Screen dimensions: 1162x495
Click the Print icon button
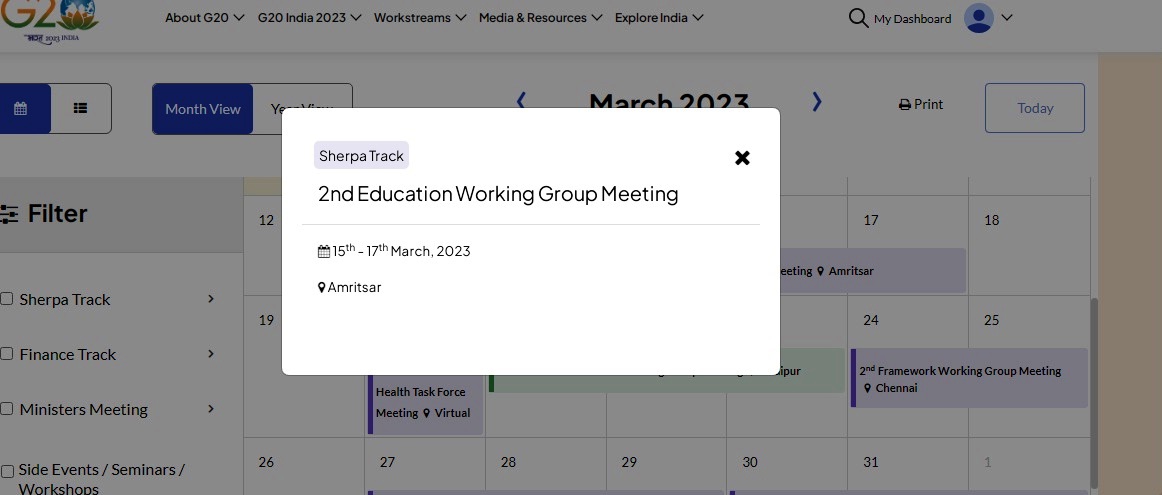[921, 104]
